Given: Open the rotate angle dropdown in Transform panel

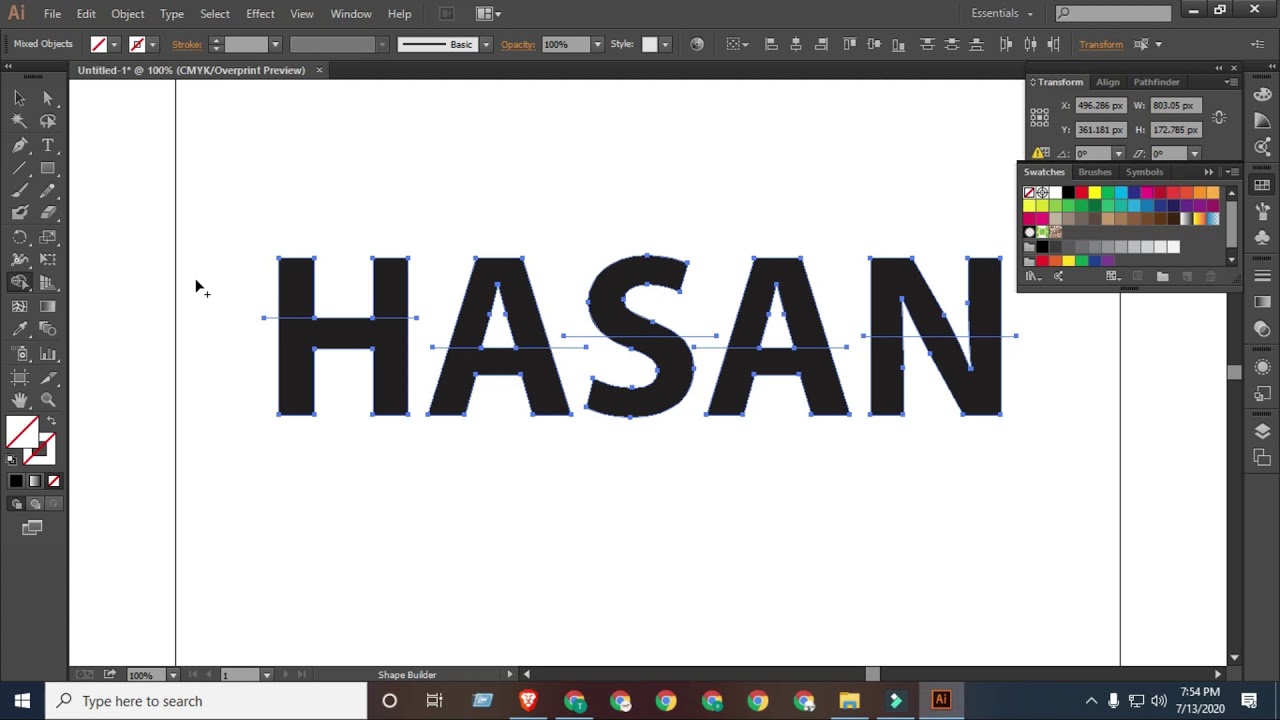Looking at the screenshot, I should (1118, 153).
